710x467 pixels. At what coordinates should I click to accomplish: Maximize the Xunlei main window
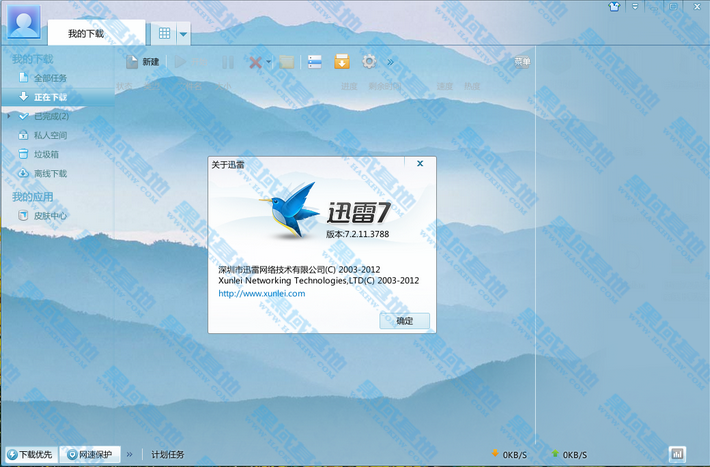(674, 7)
